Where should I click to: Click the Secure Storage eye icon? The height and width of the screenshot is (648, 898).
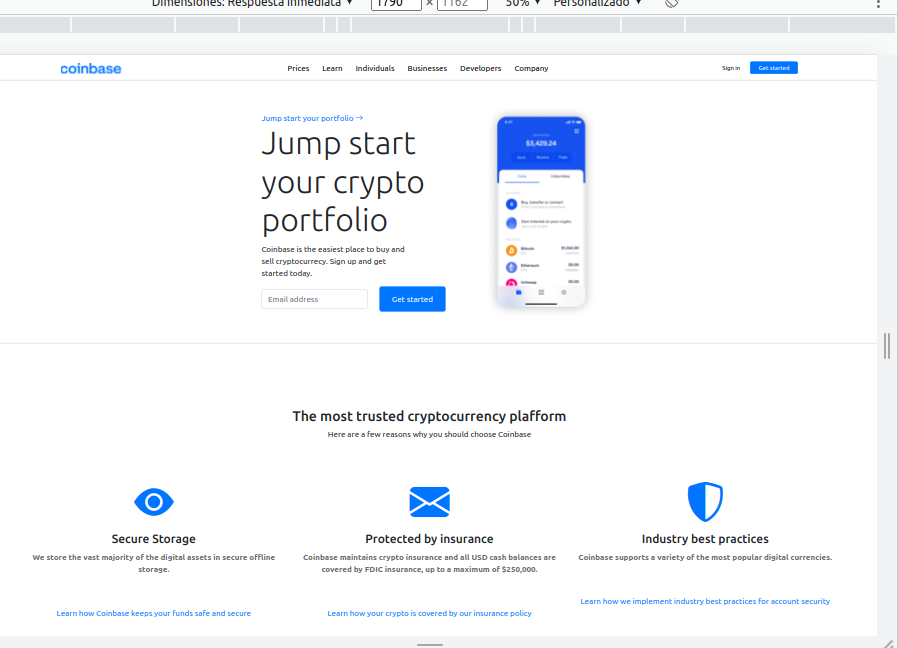click(153, 502)
